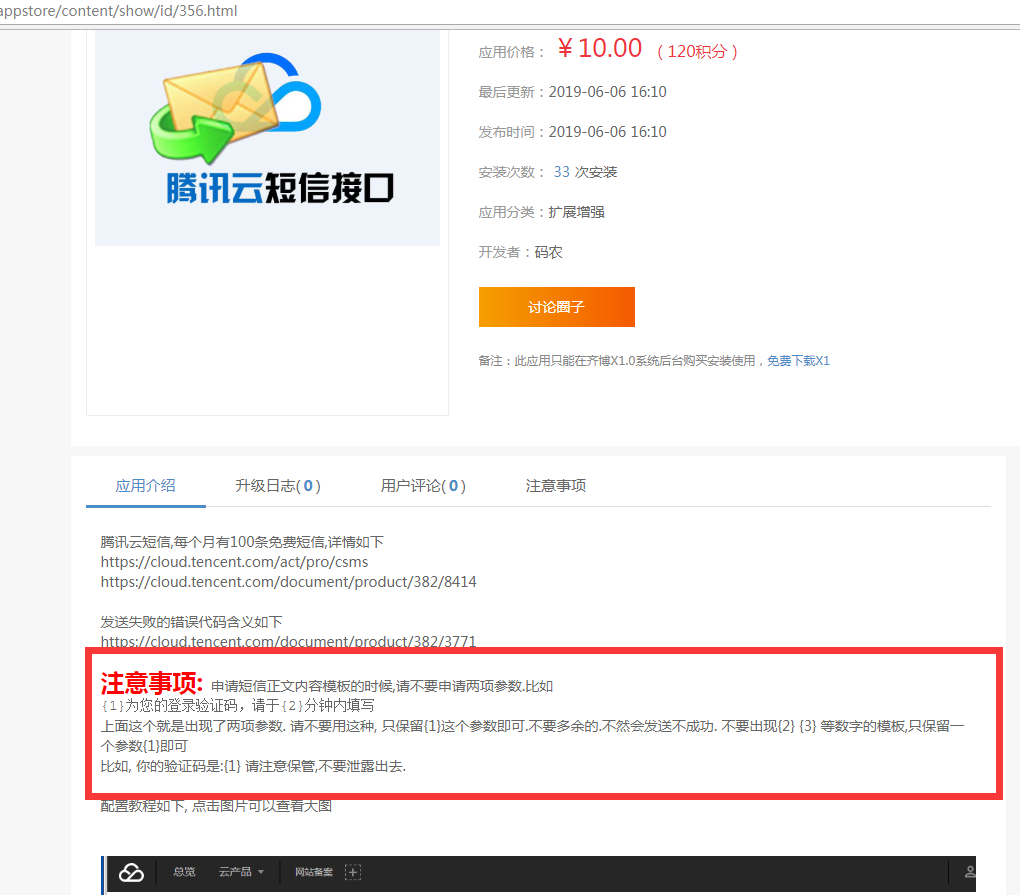The height and width of the screenshot is (895, 1020).
Task: Open the error code document/product/382/3771 link
Action: coord(288,641)
